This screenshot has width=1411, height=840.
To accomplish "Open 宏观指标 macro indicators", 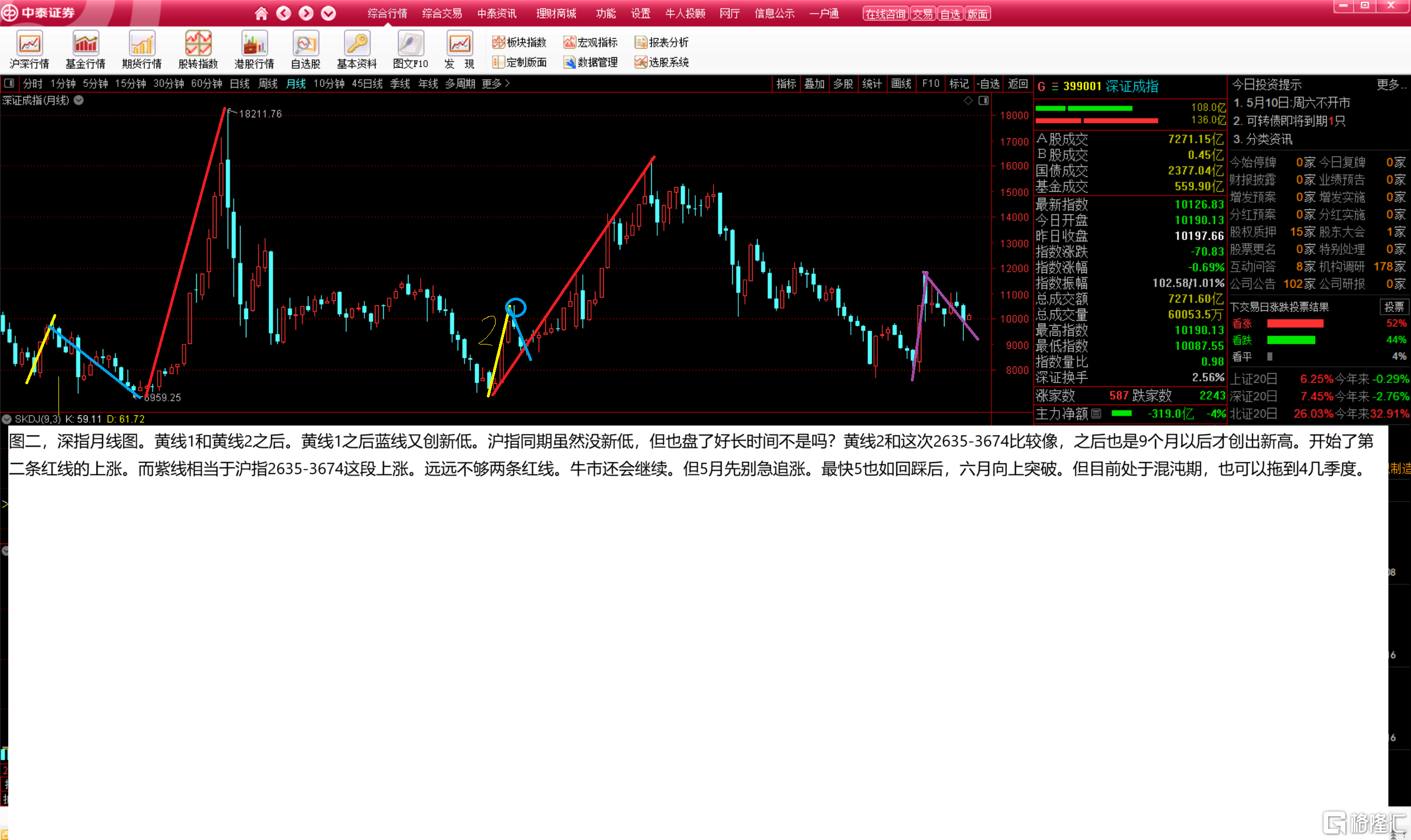I will (x=591, y=42).
